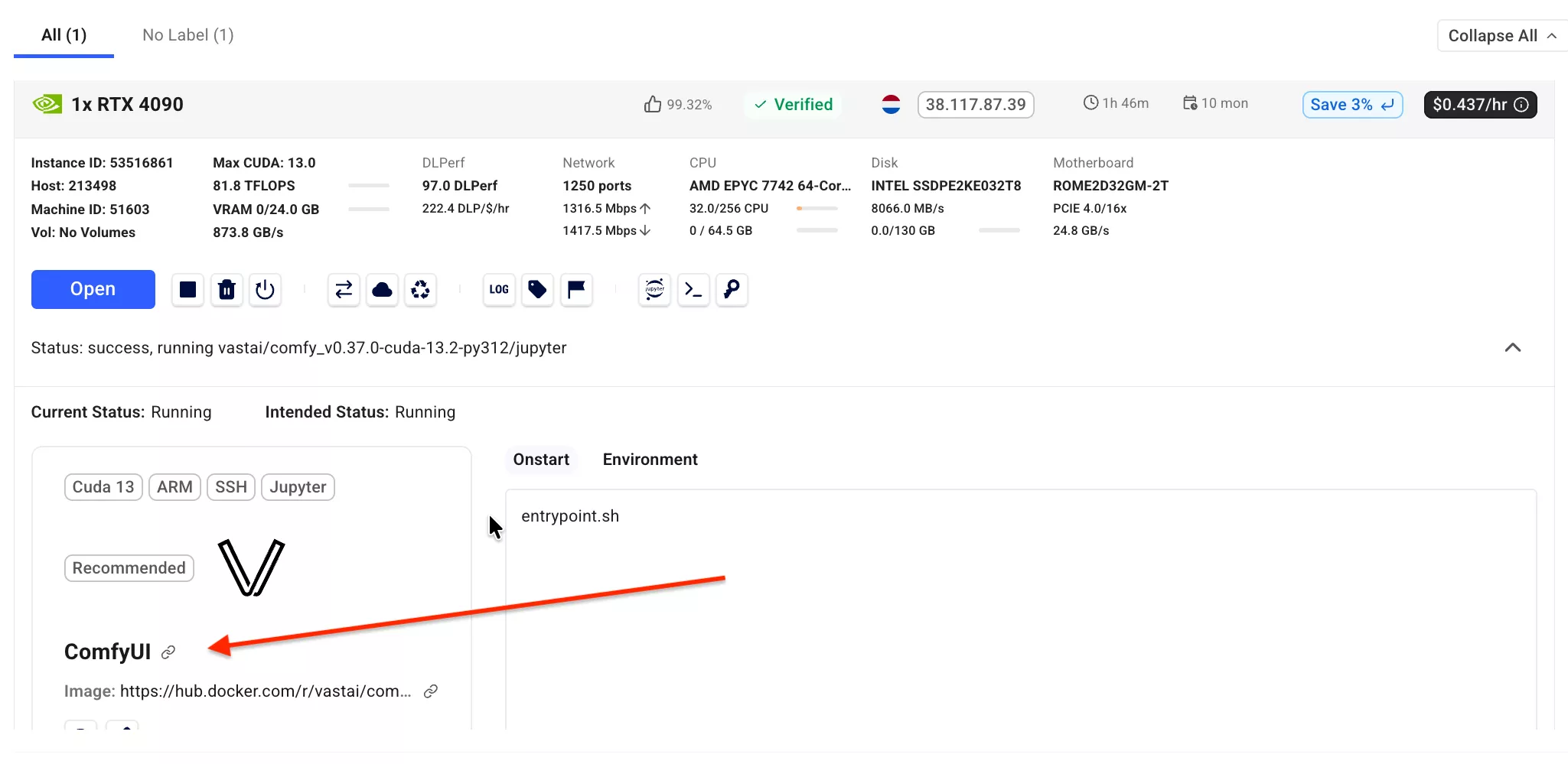Click the CPU usage bar

coord(817,208)
